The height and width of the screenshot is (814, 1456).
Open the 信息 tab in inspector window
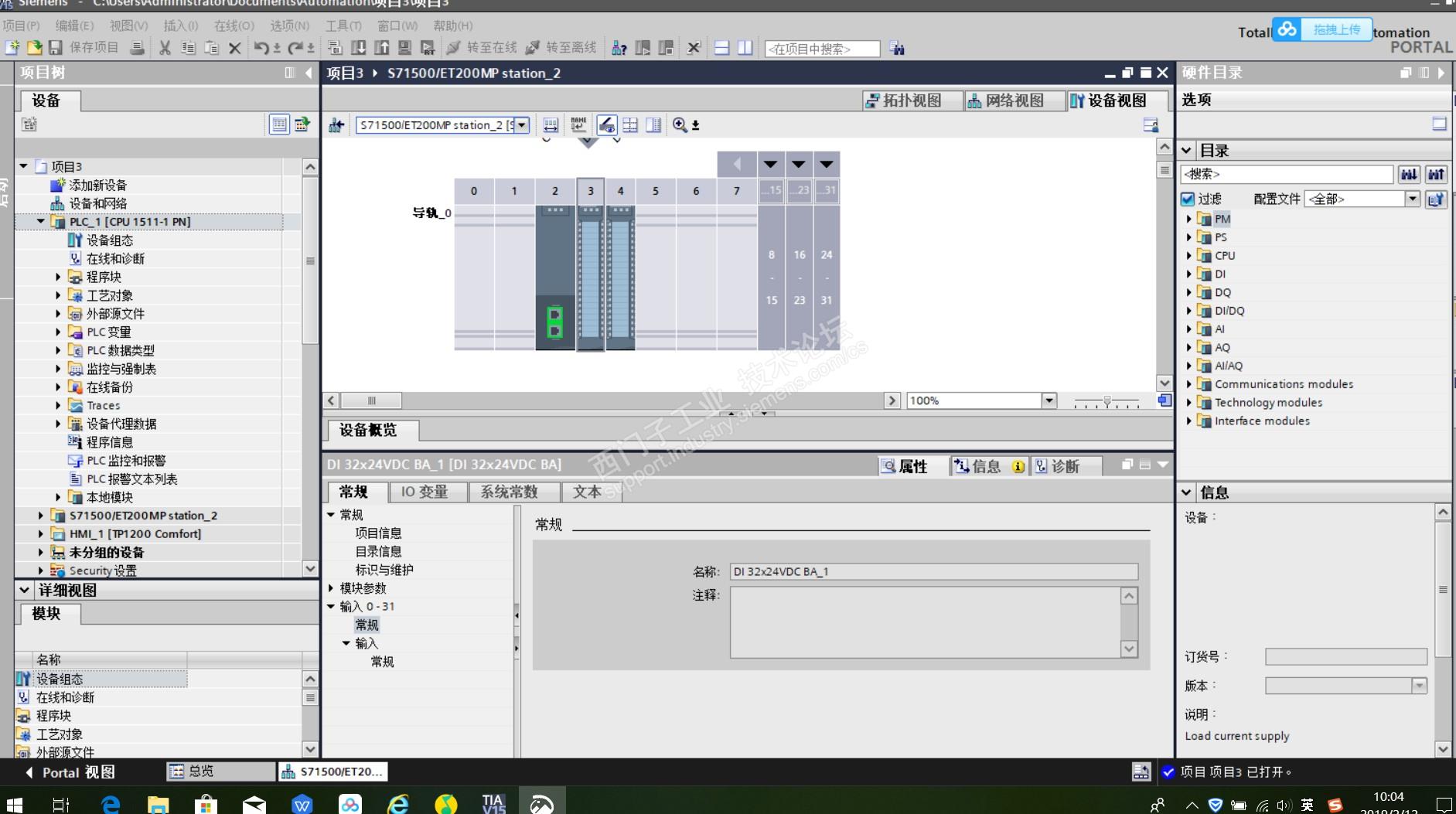[990, 466]
